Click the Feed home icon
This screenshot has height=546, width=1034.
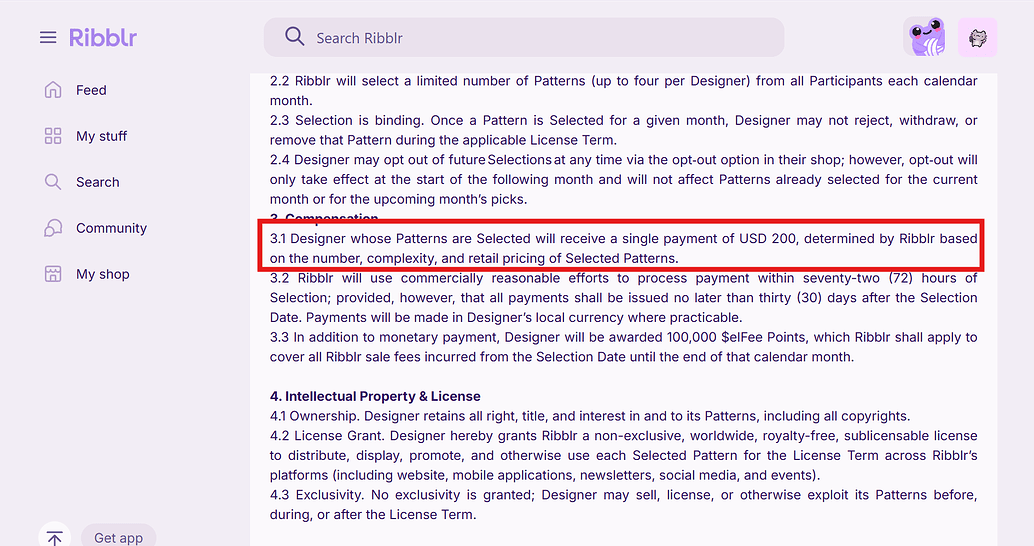pyautogui.click(x=53, y=90)
